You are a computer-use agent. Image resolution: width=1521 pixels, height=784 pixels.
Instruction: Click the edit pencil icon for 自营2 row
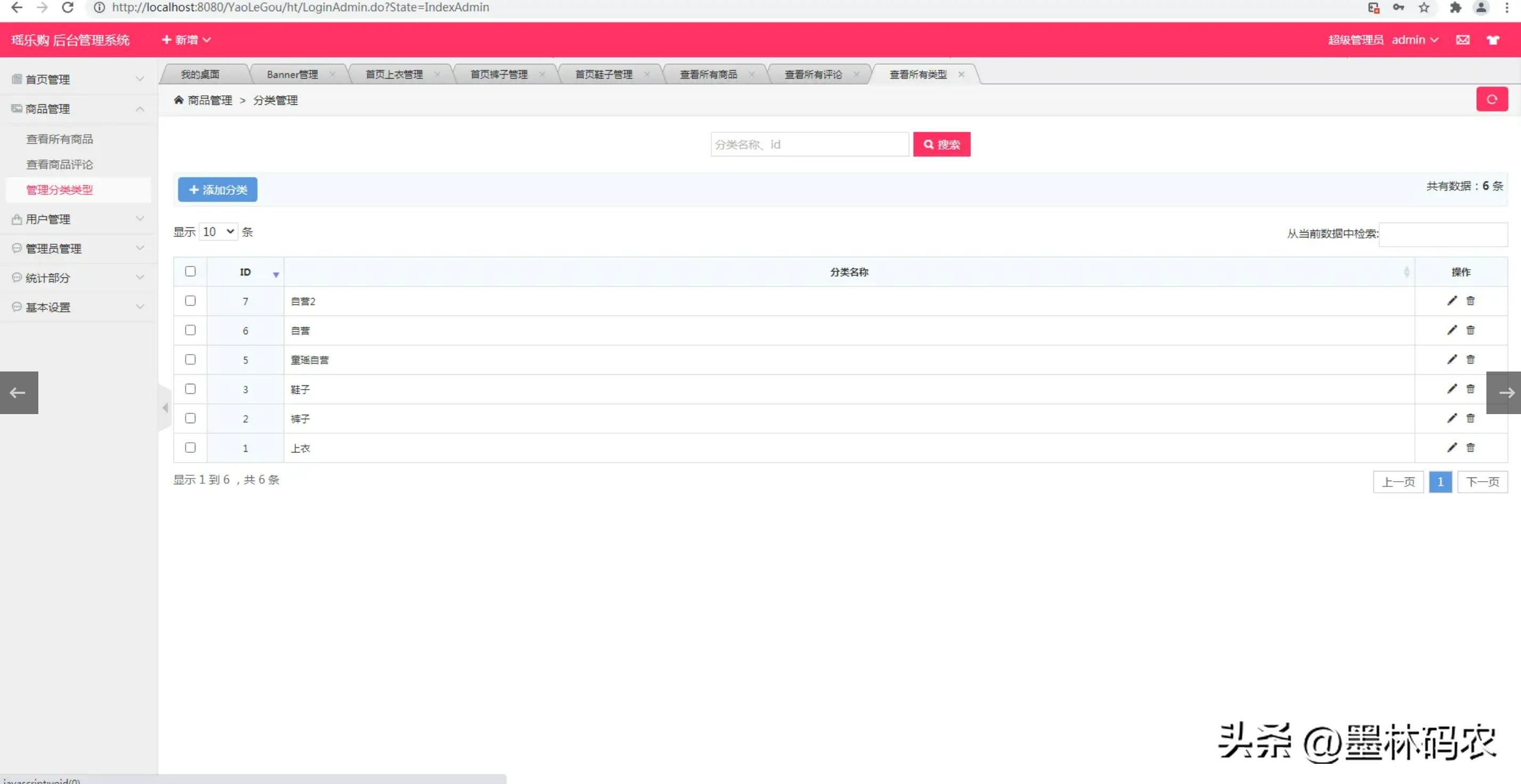(1452, 301)
